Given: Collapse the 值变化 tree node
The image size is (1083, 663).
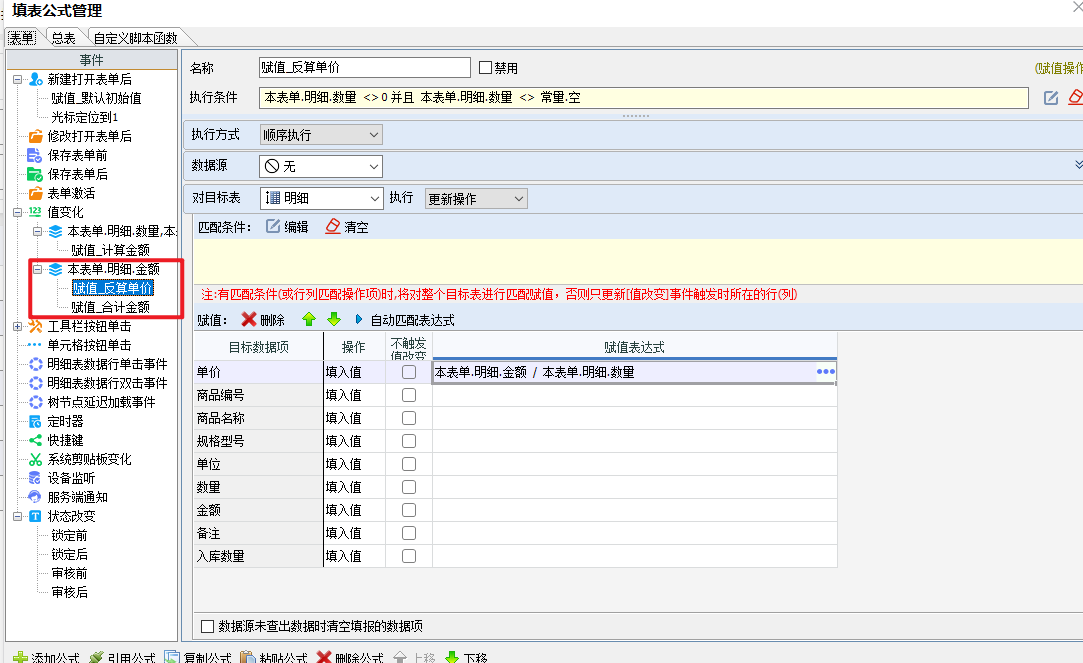Looking at the screenshot, I should click(x=17, y=212).
